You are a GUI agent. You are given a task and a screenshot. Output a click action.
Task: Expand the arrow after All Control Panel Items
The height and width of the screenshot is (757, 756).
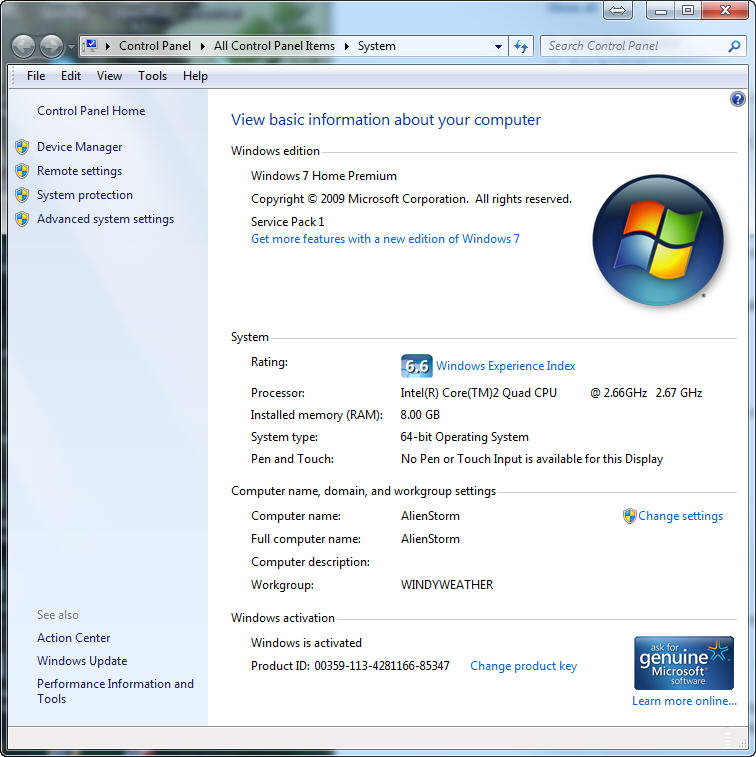[x=347, y=46]
